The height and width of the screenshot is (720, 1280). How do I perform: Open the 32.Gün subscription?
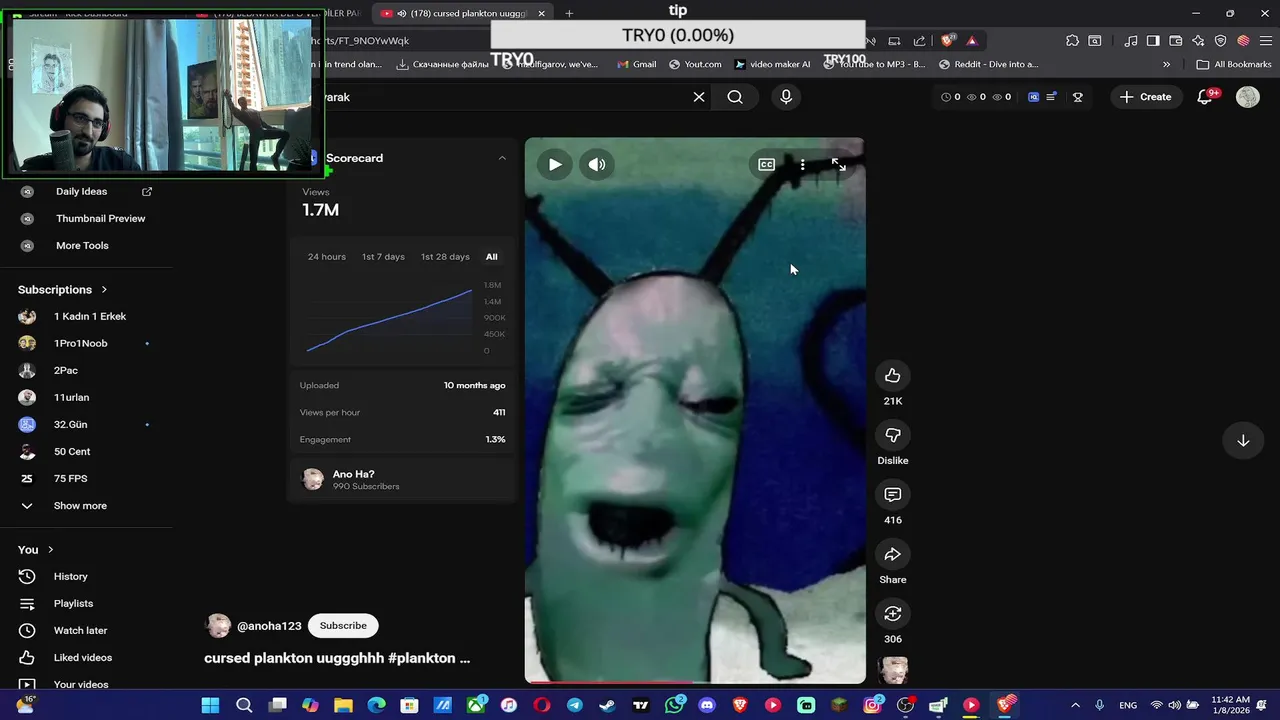point(86,424)
